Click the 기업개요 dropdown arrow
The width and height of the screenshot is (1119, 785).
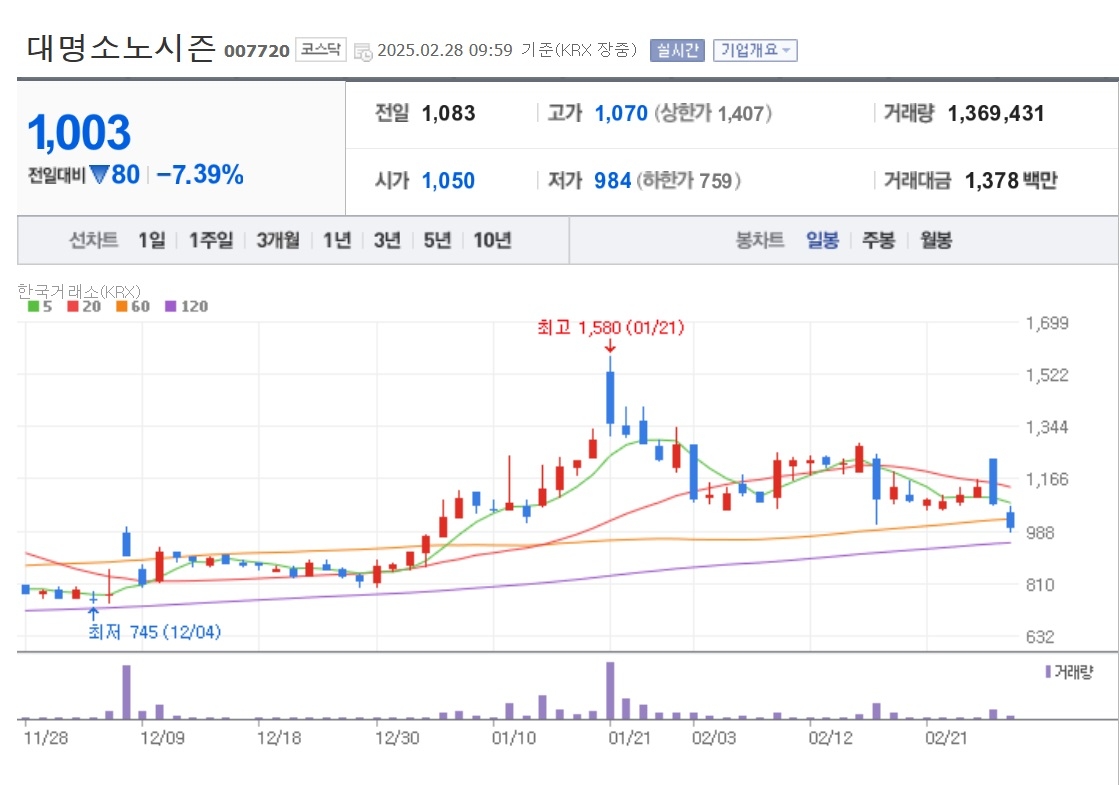786,51
